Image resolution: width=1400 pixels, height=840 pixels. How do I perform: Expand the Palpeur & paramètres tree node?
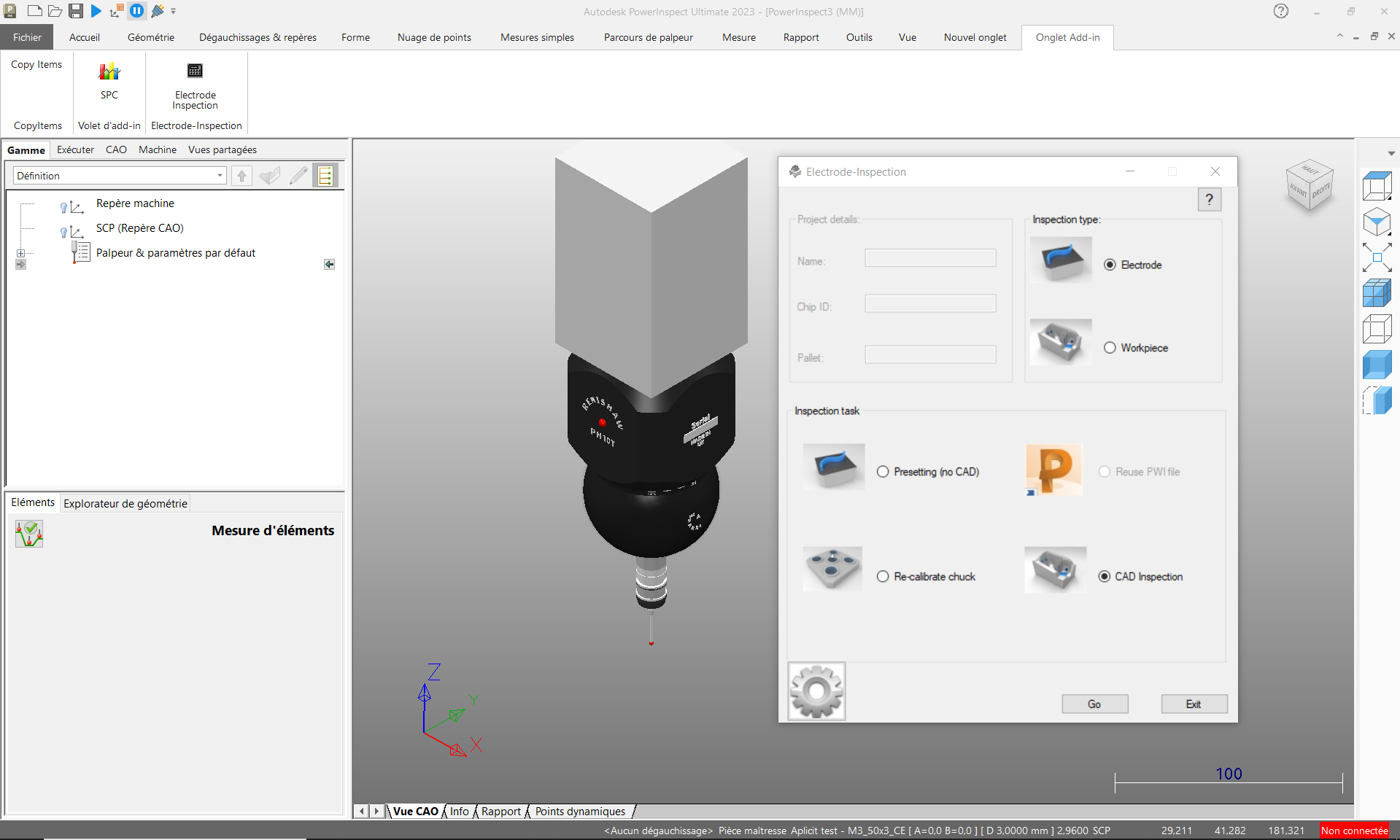[x=21, y=253]
